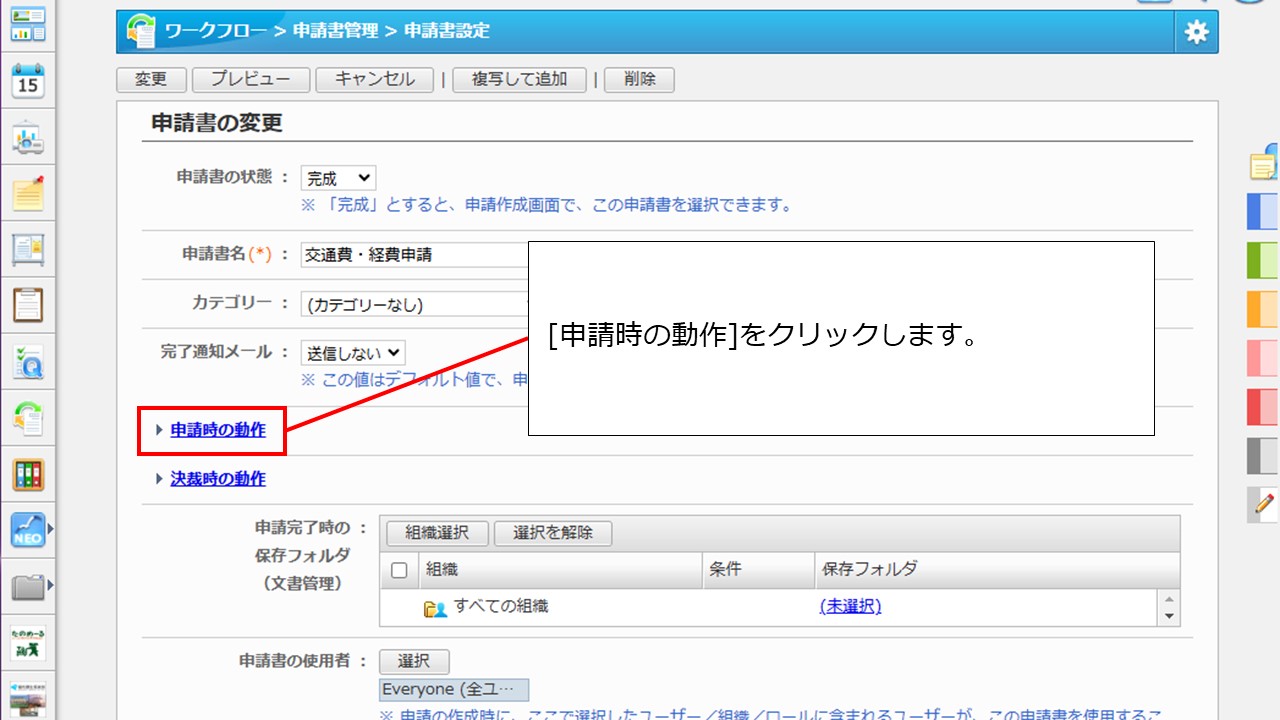Click the pencil edit icon on right
Image resolution: width=1280 pixels, height=720 pixels.
[1264, 504]
